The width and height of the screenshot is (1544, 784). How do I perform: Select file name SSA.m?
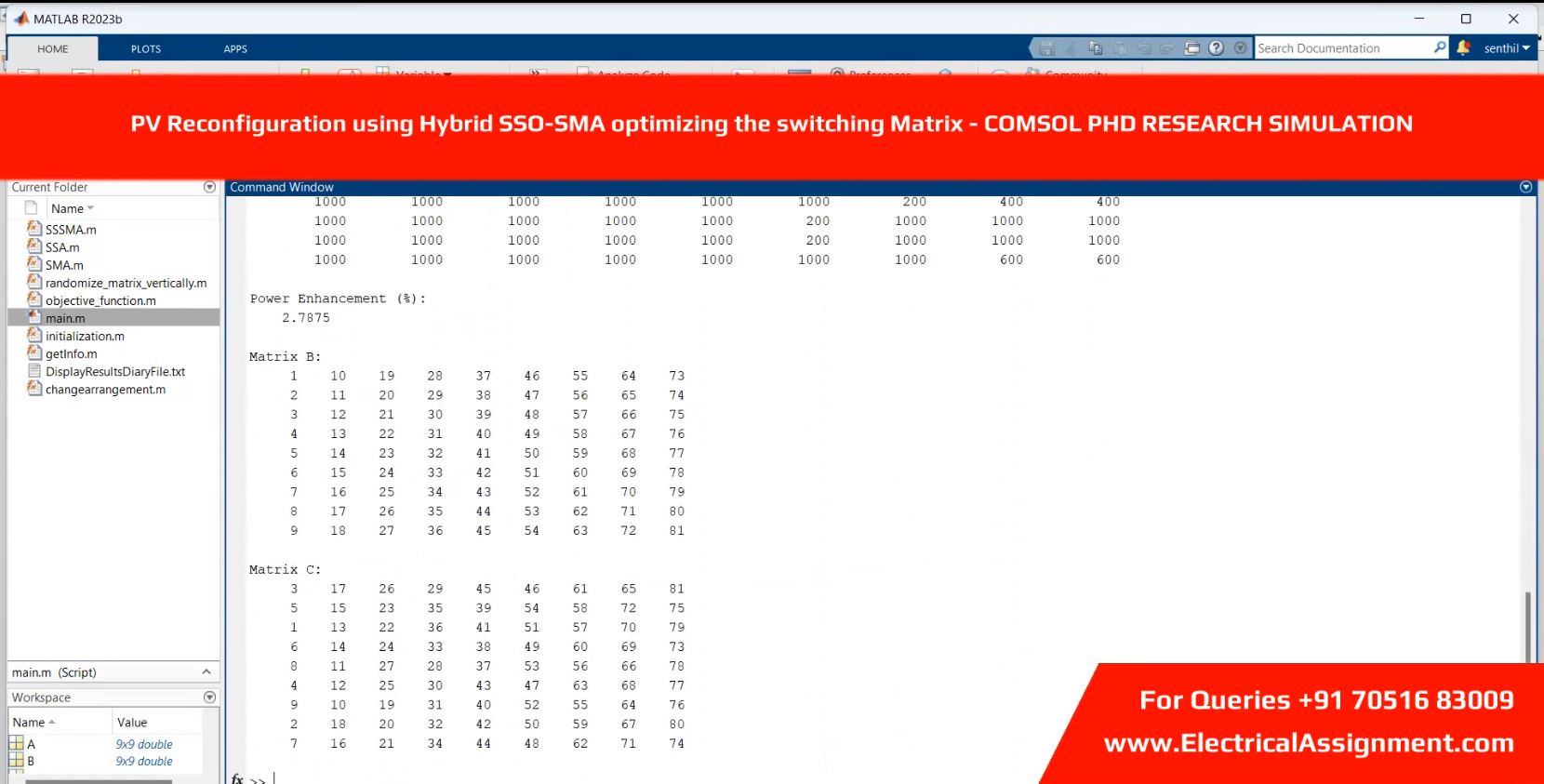tap(62, 247)
